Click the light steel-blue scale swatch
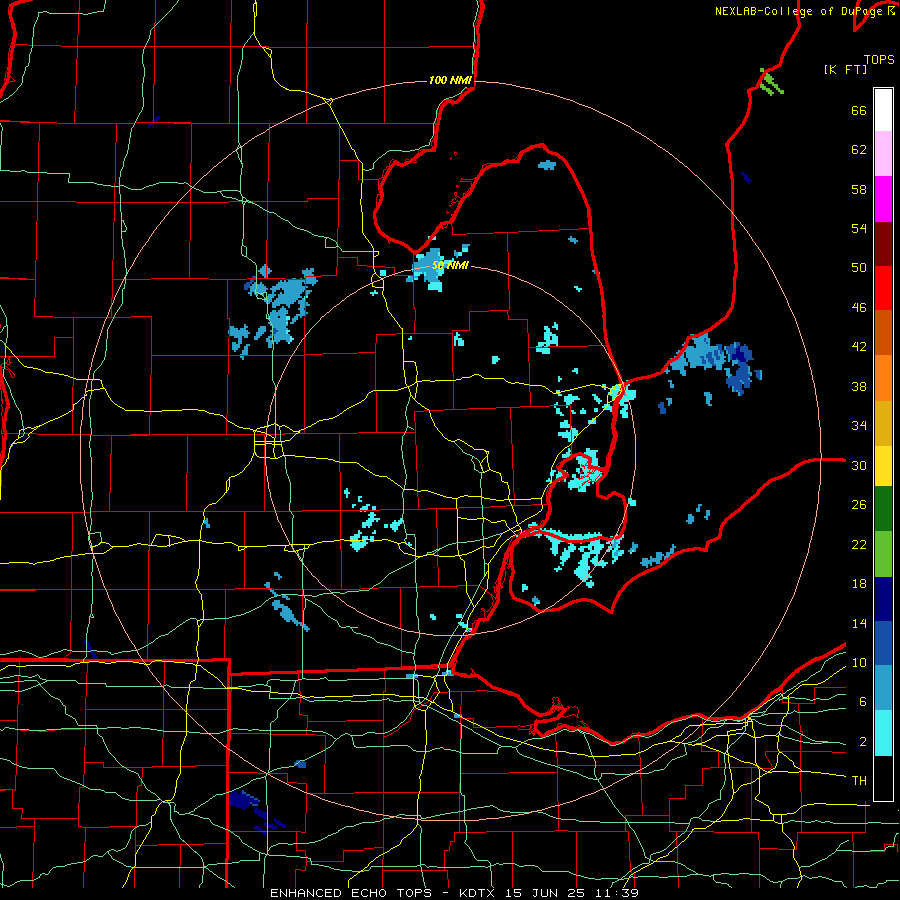Image resolution: width=900 pixels, height=900 pixels. point(883,688)
